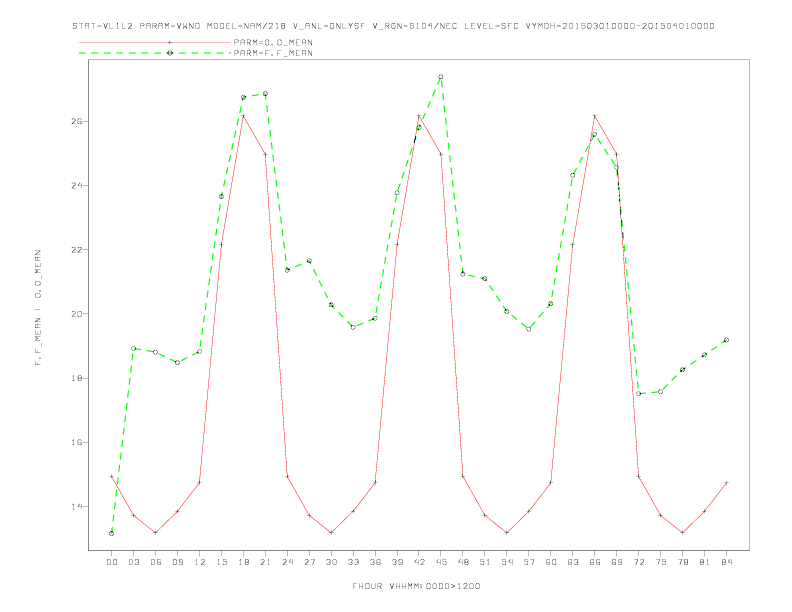Screen dimensions: 792x612
Task: Click x-axis tick label 33
Action: pos(353,562)
